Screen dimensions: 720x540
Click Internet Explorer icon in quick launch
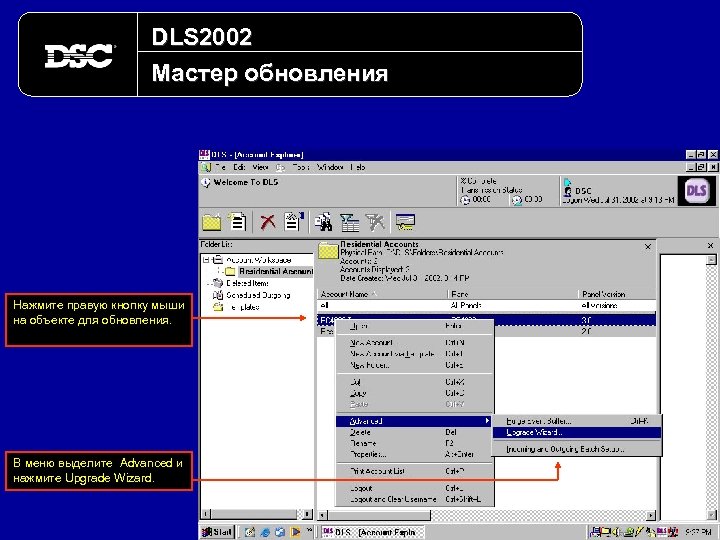click(265, 532)
